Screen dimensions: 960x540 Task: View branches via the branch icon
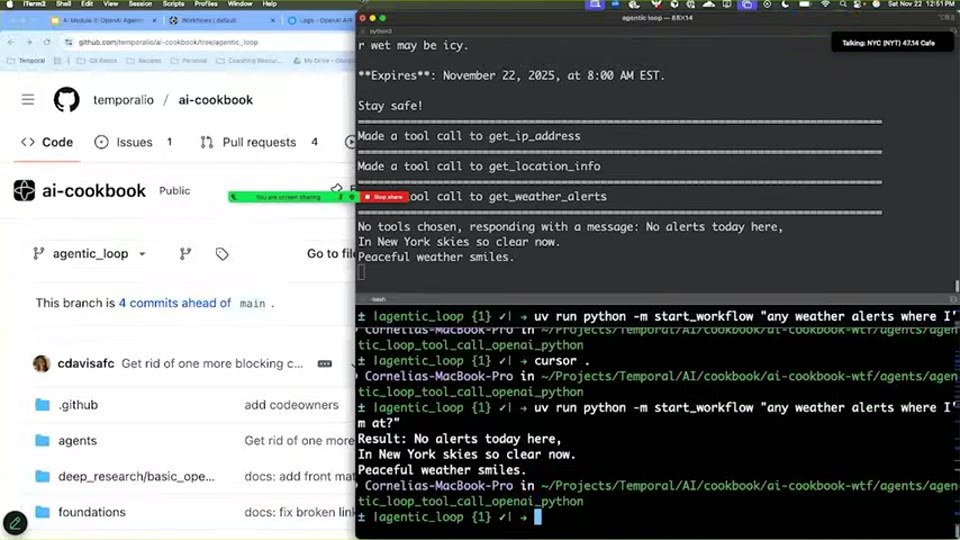(186, 253)
